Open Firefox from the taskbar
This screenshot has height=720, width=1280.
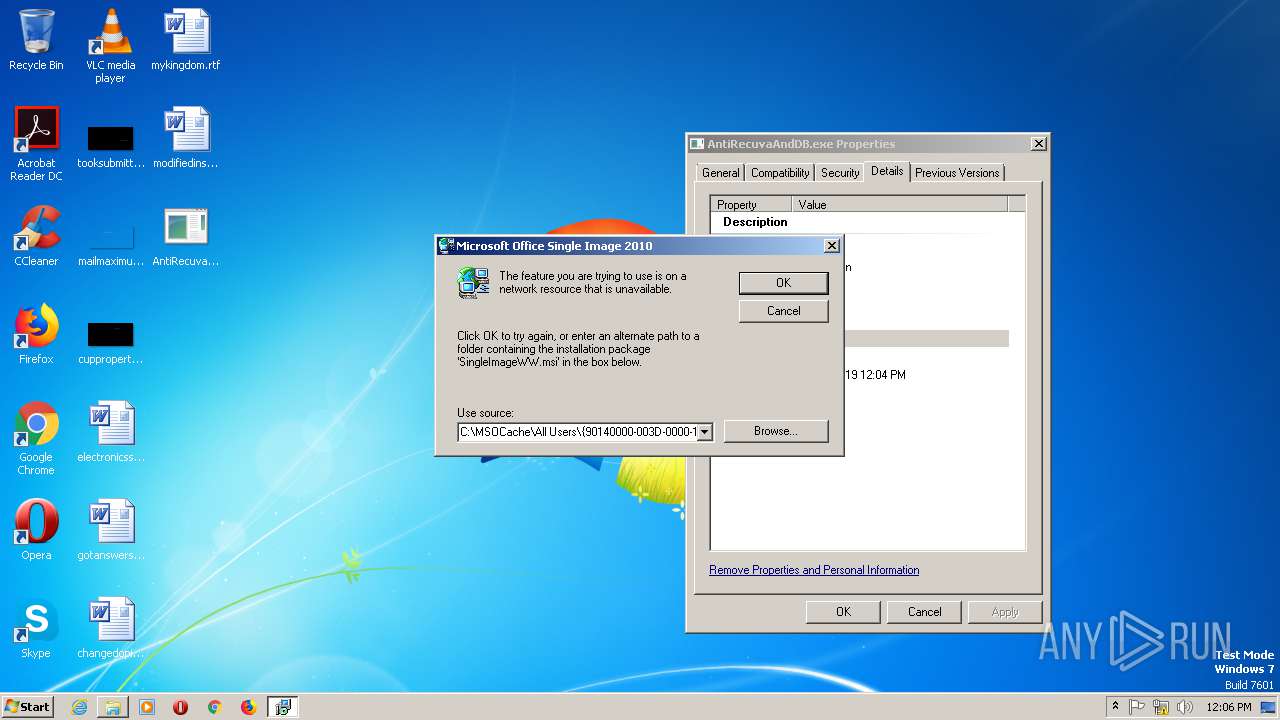[248, 707]
